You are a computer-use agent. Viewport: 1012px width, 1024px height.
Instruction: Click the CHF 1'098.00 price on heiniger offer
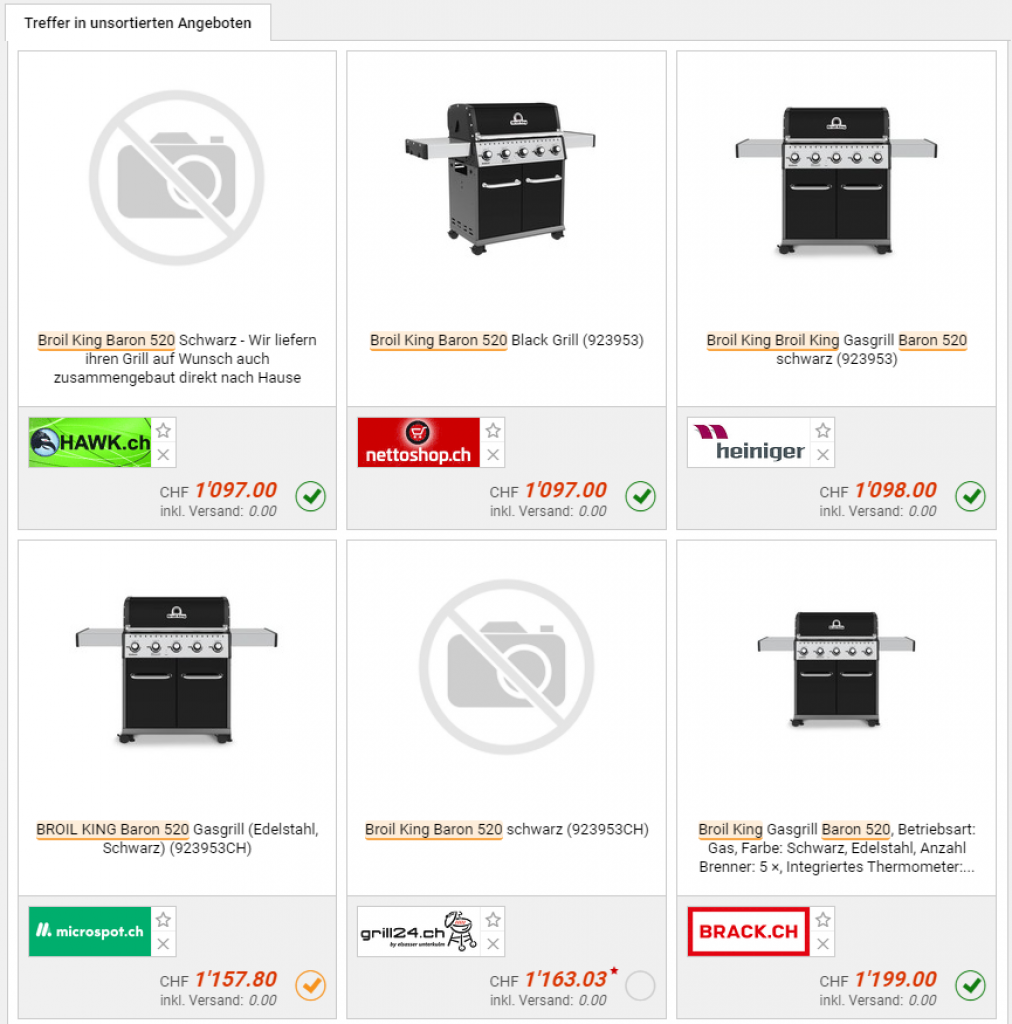[x=878, y=490]
